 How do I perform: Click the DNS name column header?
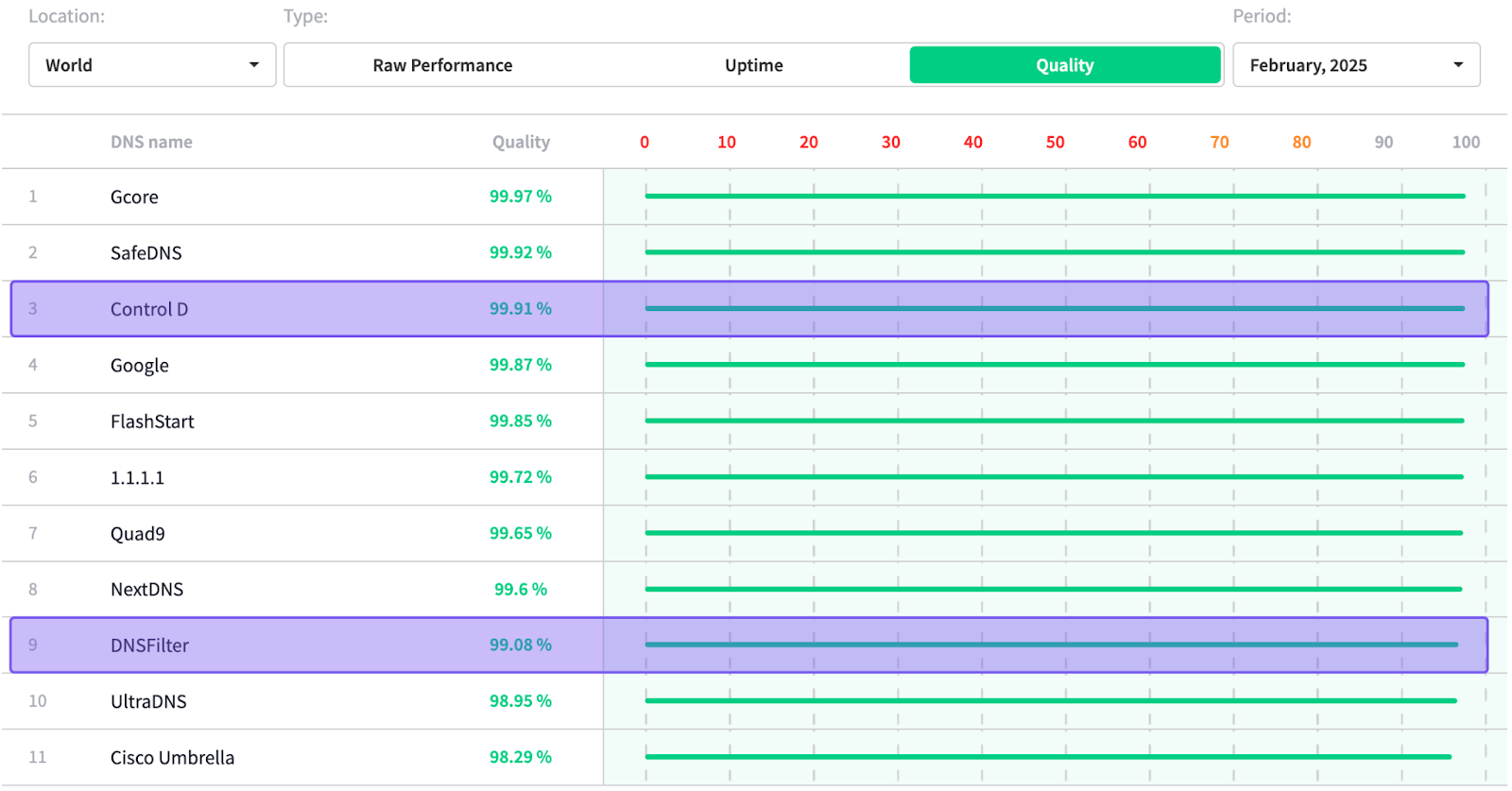pyautogui.click(x=151, y=142)
